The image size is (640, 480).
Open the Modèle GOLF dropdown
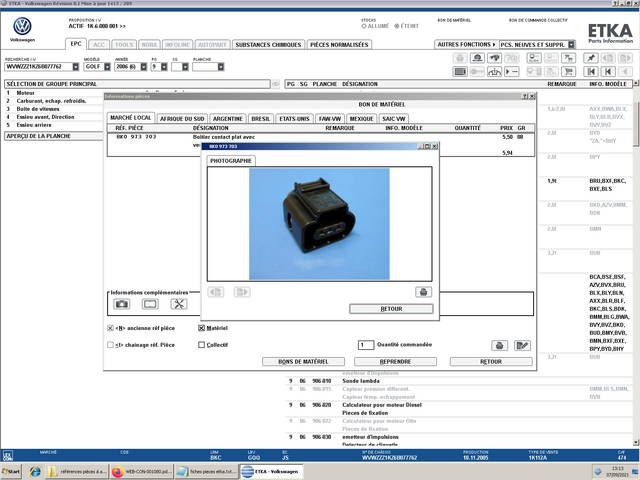[107, 67]
